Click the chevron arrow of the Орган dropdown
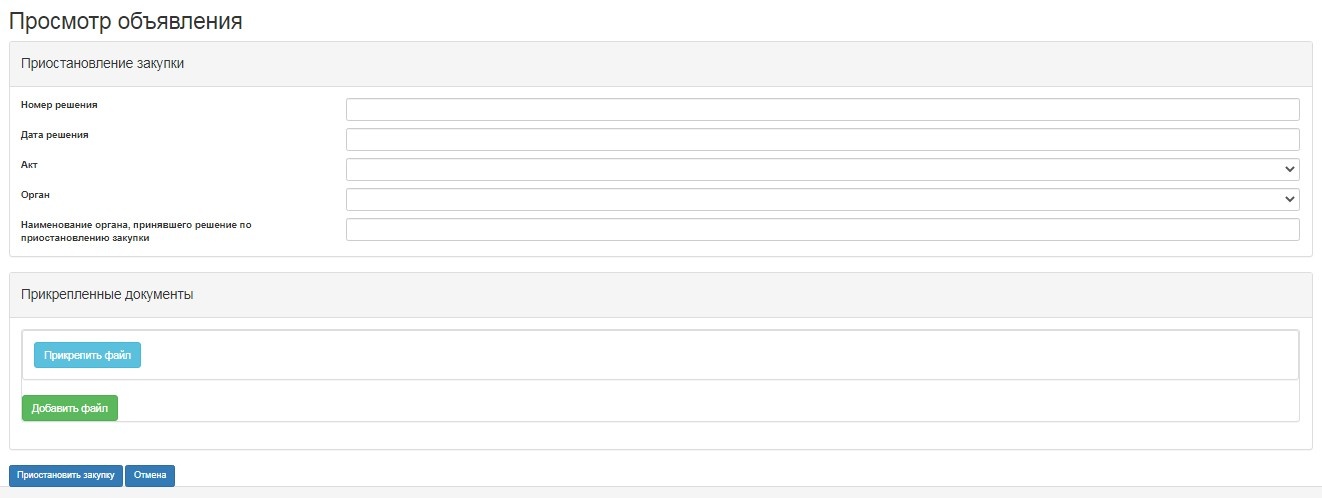 1290,199
